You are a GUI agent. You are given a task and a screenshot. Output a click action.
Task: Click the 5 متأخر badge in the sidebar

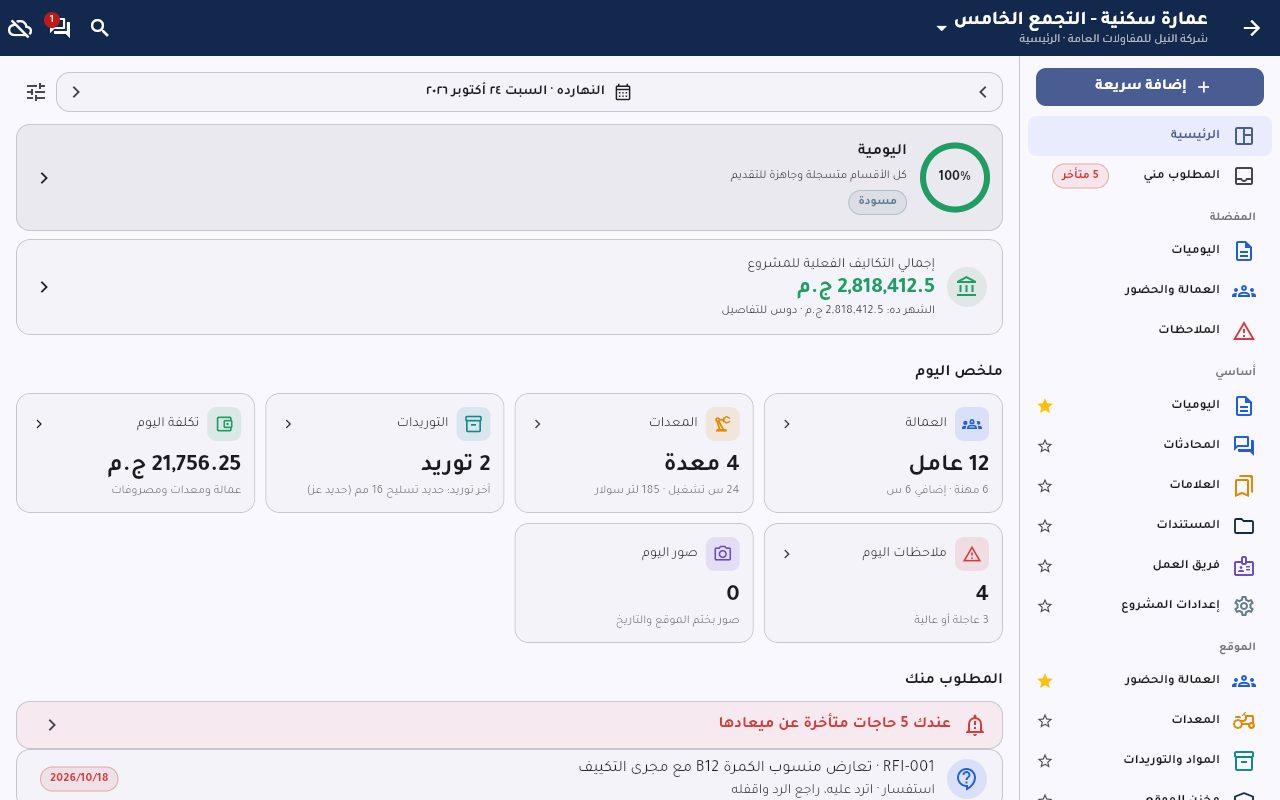pos(1080,176)
